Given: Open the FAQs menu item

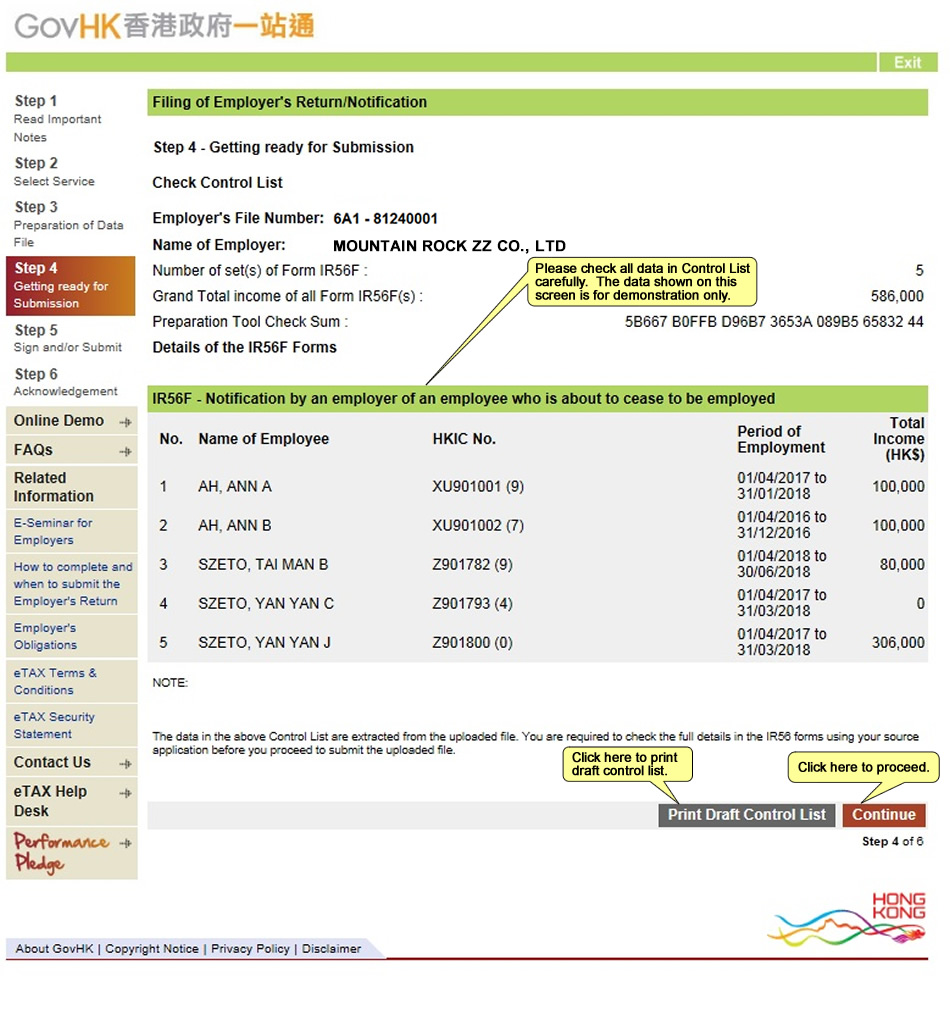Looking at the screenshot, I should tap(72, 450).
